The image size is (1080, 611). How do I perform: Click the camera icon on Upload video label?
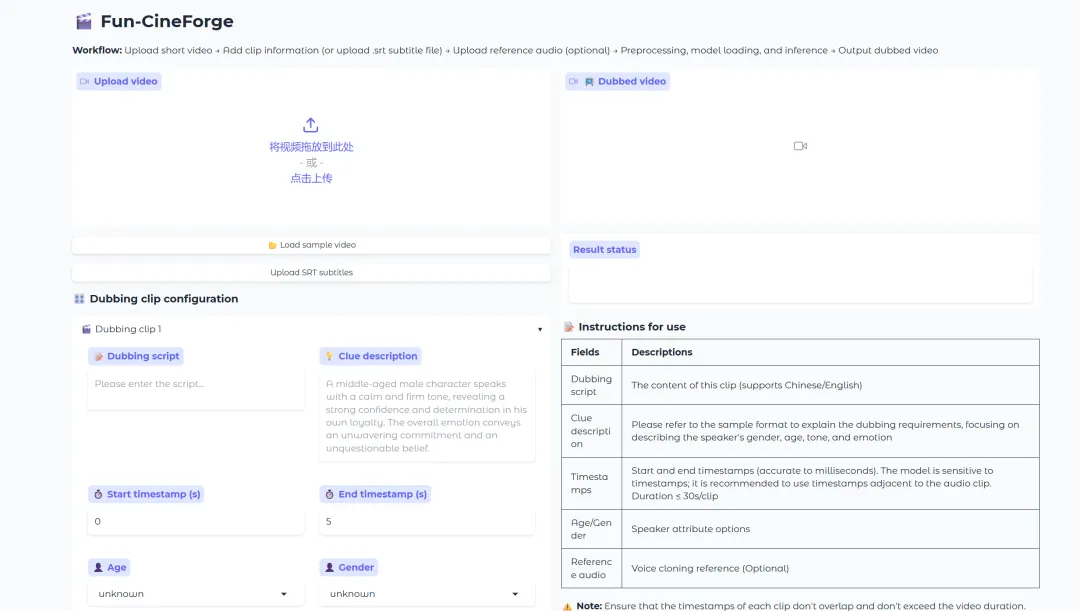tap(85, 82)
